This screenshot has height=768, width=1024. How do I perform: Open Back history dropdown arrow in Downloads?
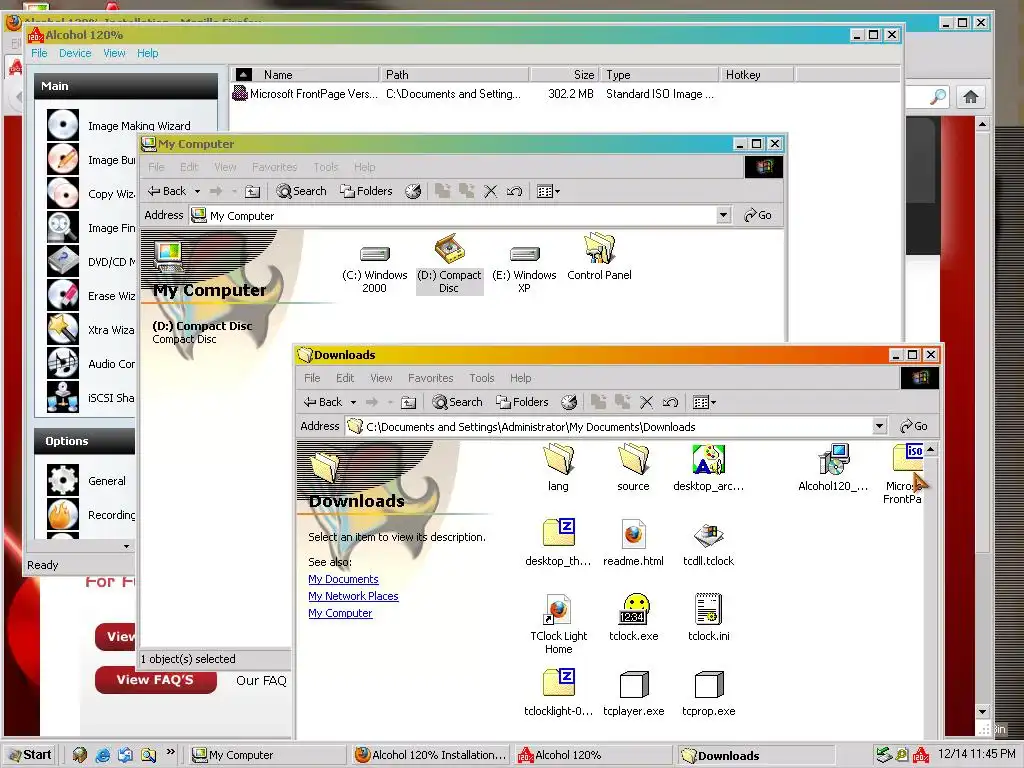[x=353, y=402]
